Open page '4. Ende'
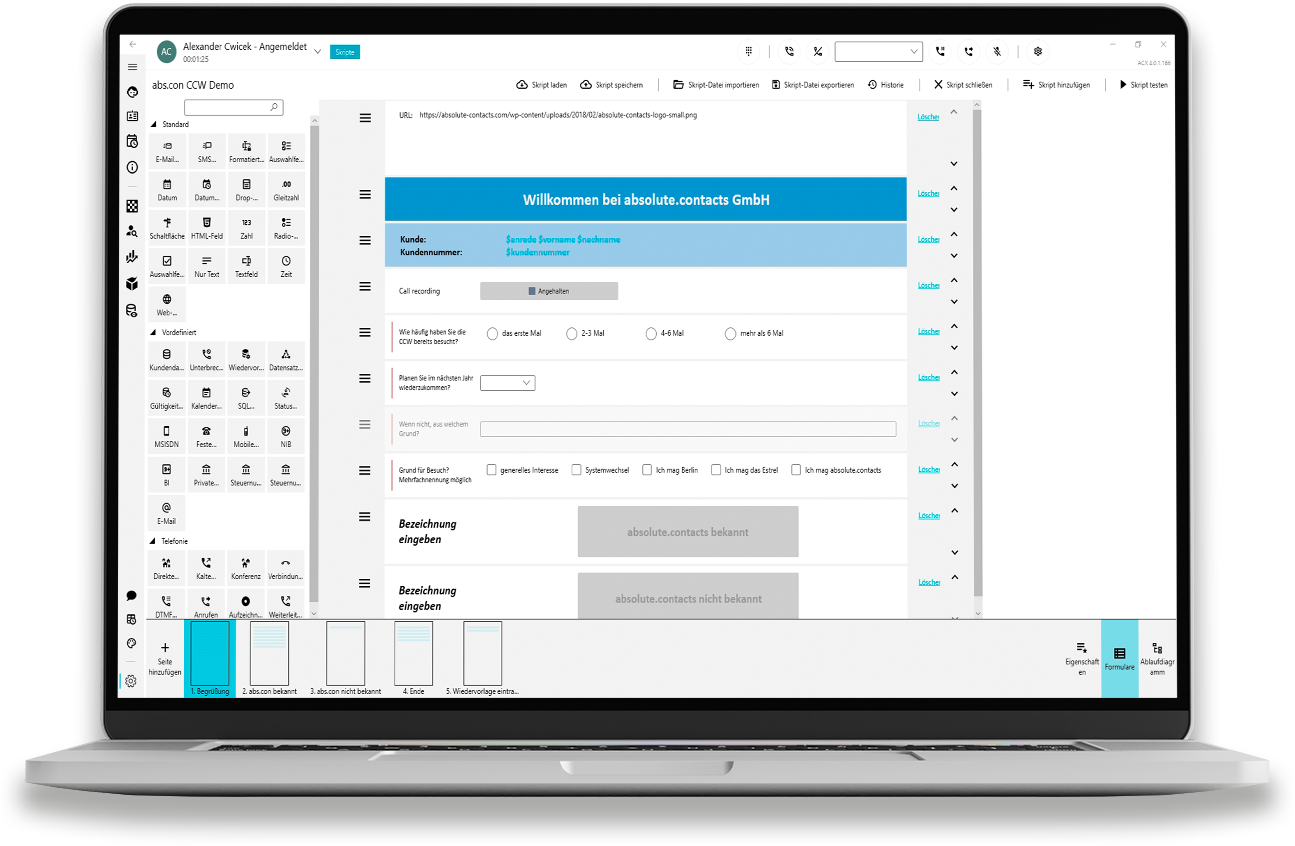The width and height of the screenshot is (1295, 846). 414,659
